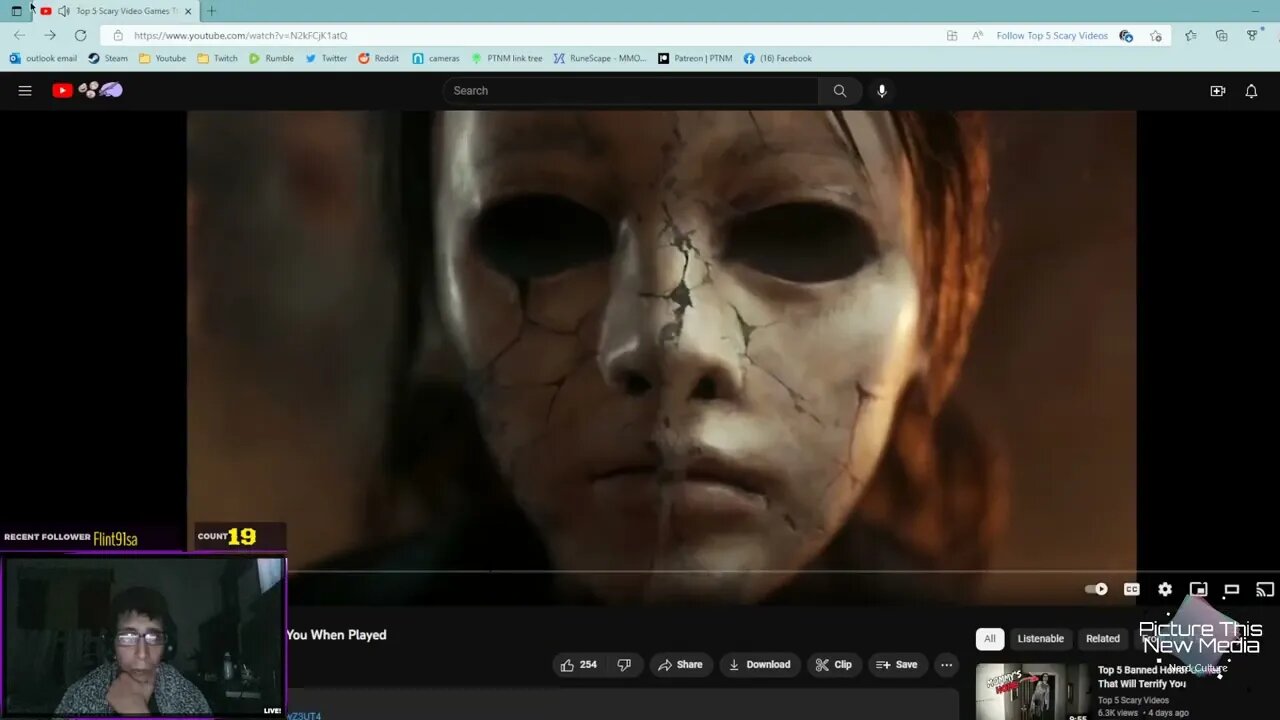Enable theater mode in the player
Image resolution: width=1280 pixels, height=720 pixels.
(1232, 589)
